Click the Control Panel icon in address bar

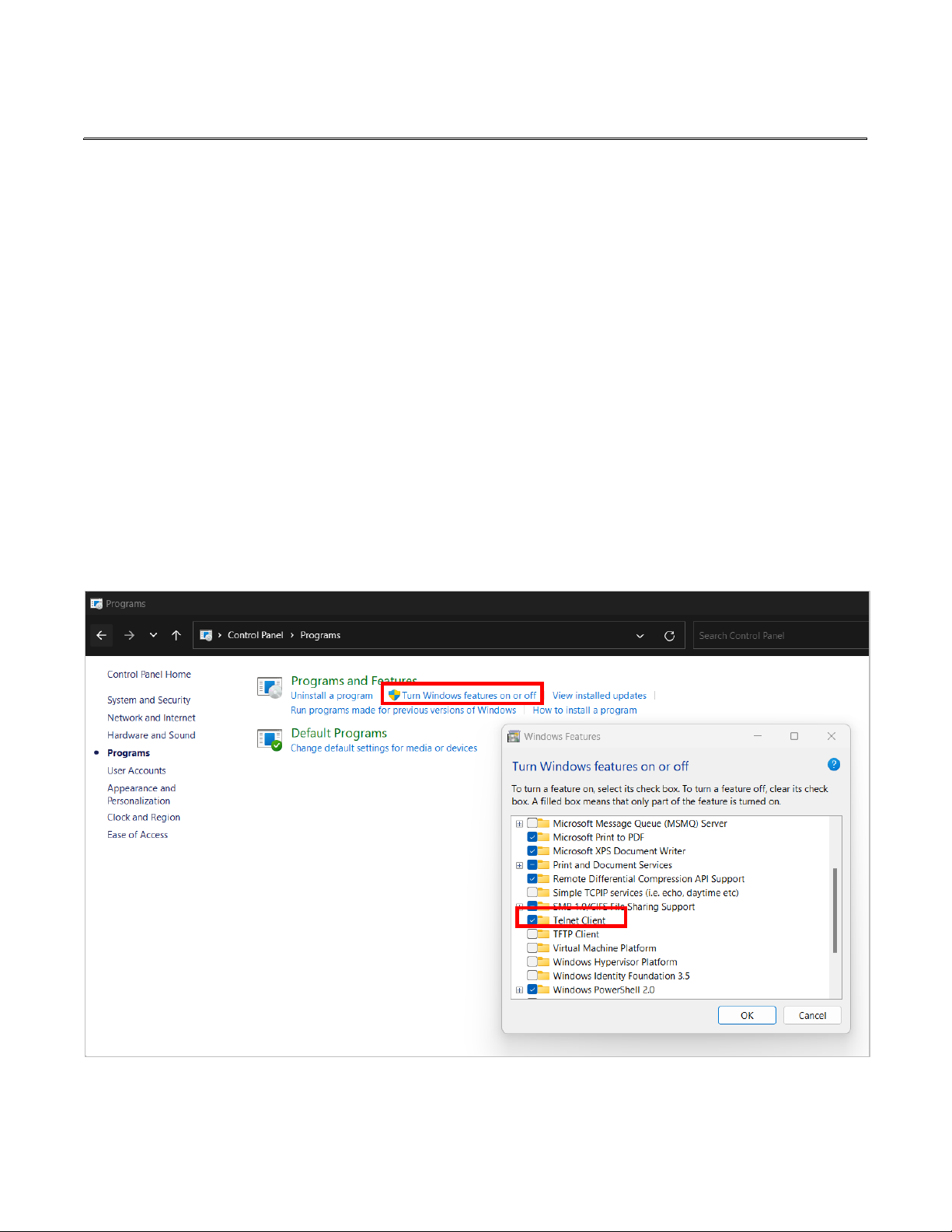[206, 635]
